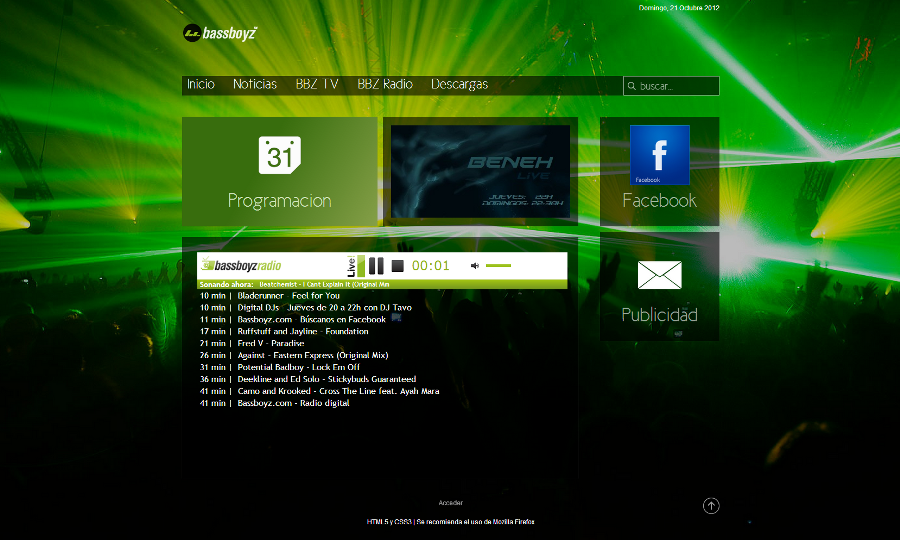Click into the buscar search field

pyautogui.click(x=671, y=86)
